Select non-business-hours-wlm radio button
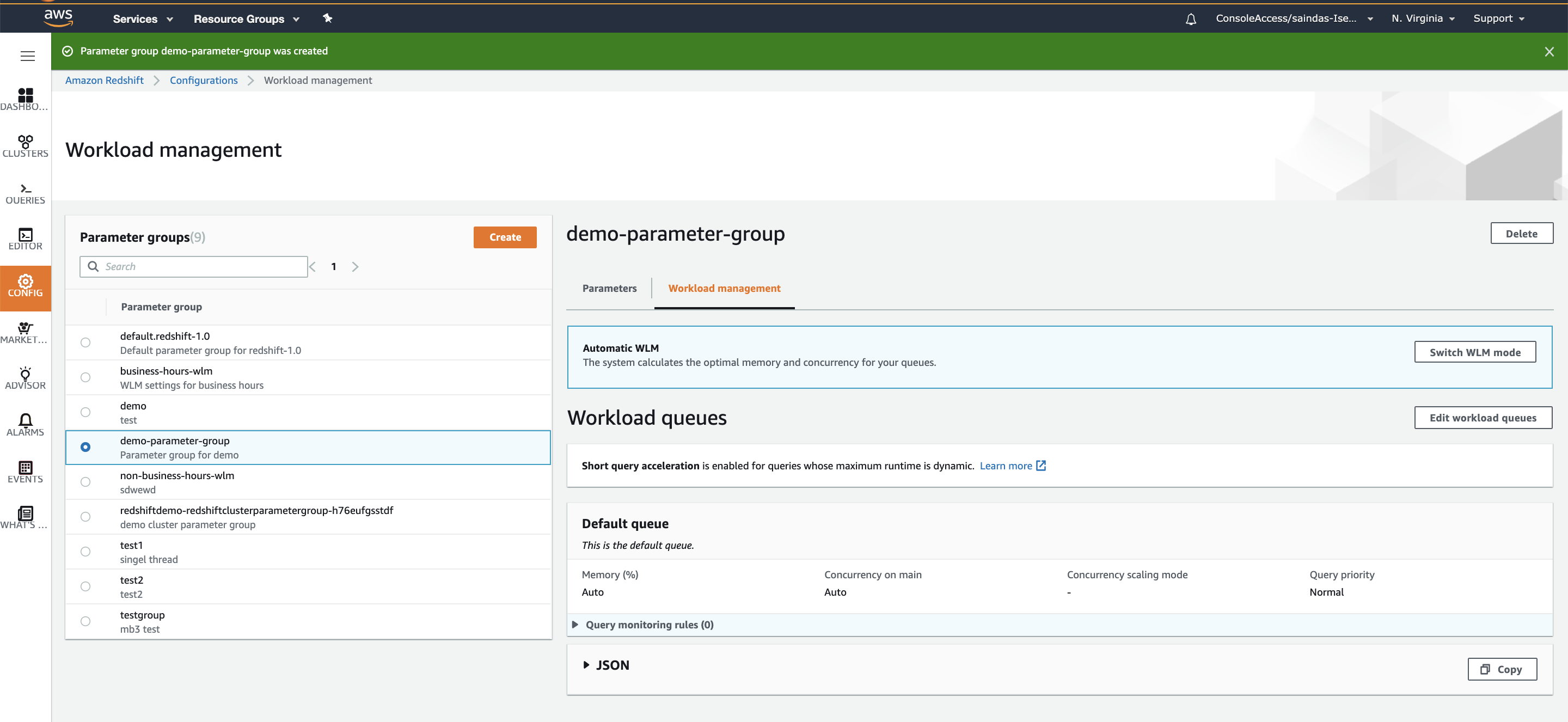 (x=85, y=482)
